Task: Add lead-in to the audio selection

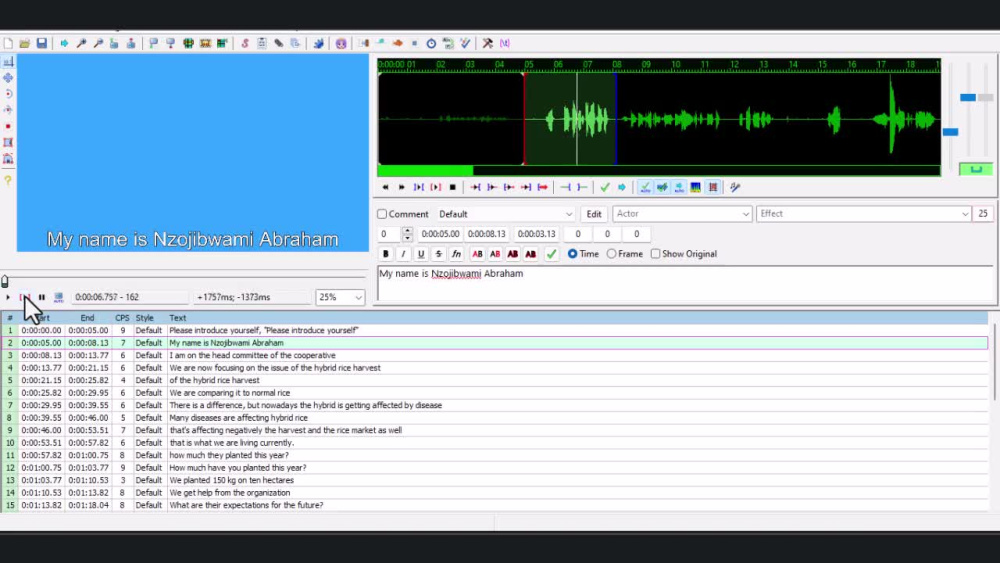Action: pos(565,187)
